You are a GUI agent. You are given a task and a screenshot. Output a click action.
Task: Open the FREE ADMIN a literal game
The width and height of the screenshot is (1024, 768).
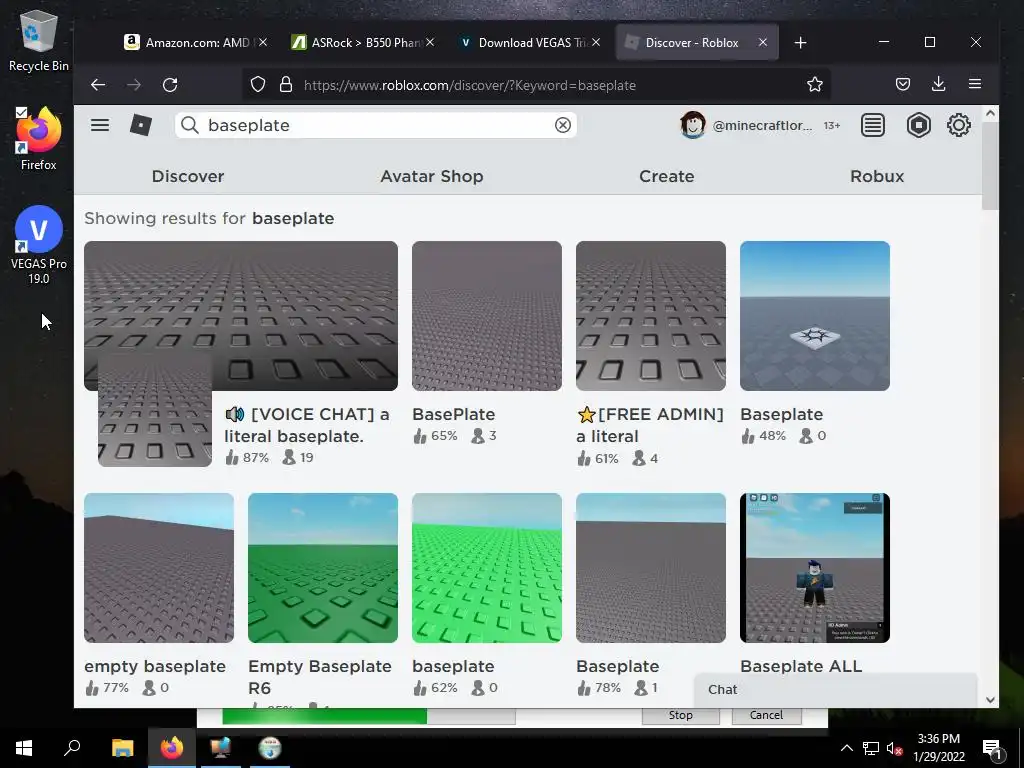[x=650, y=316]
